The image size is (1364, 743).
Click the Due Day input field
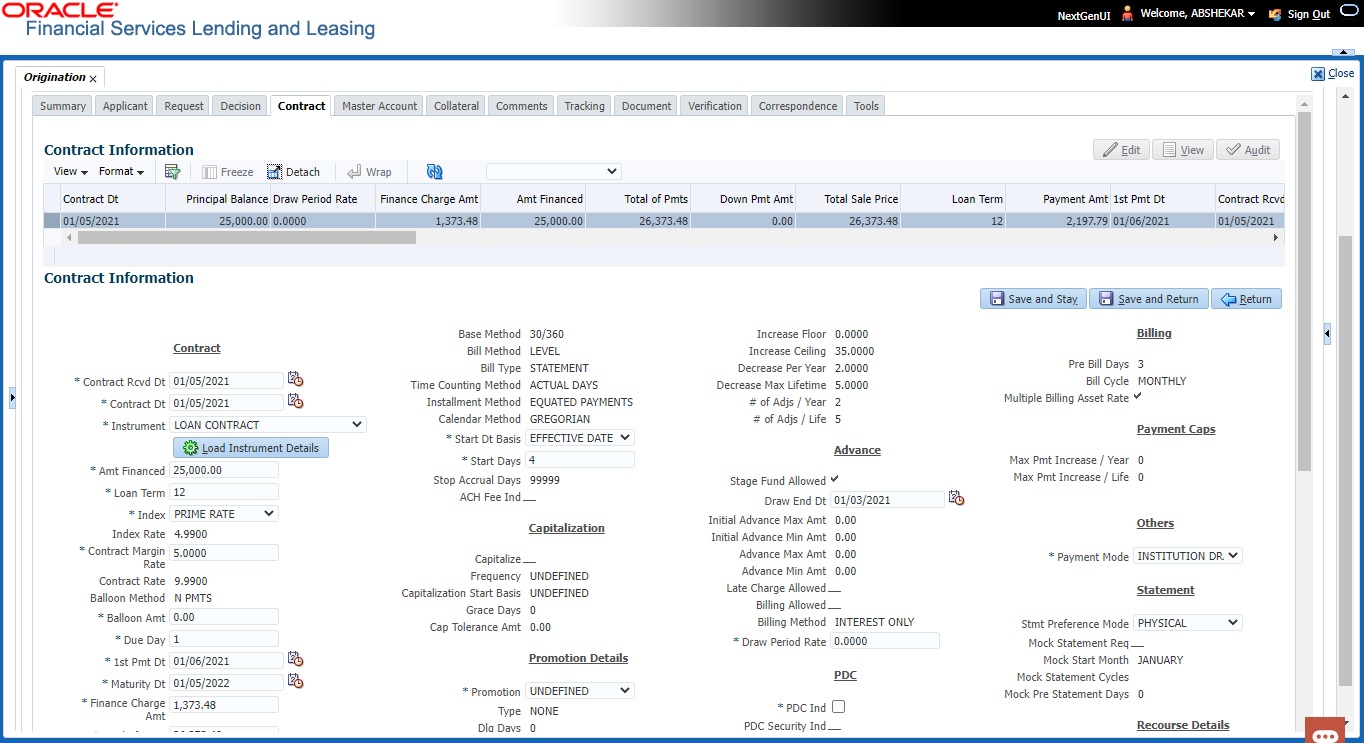[x=224, y=638]
